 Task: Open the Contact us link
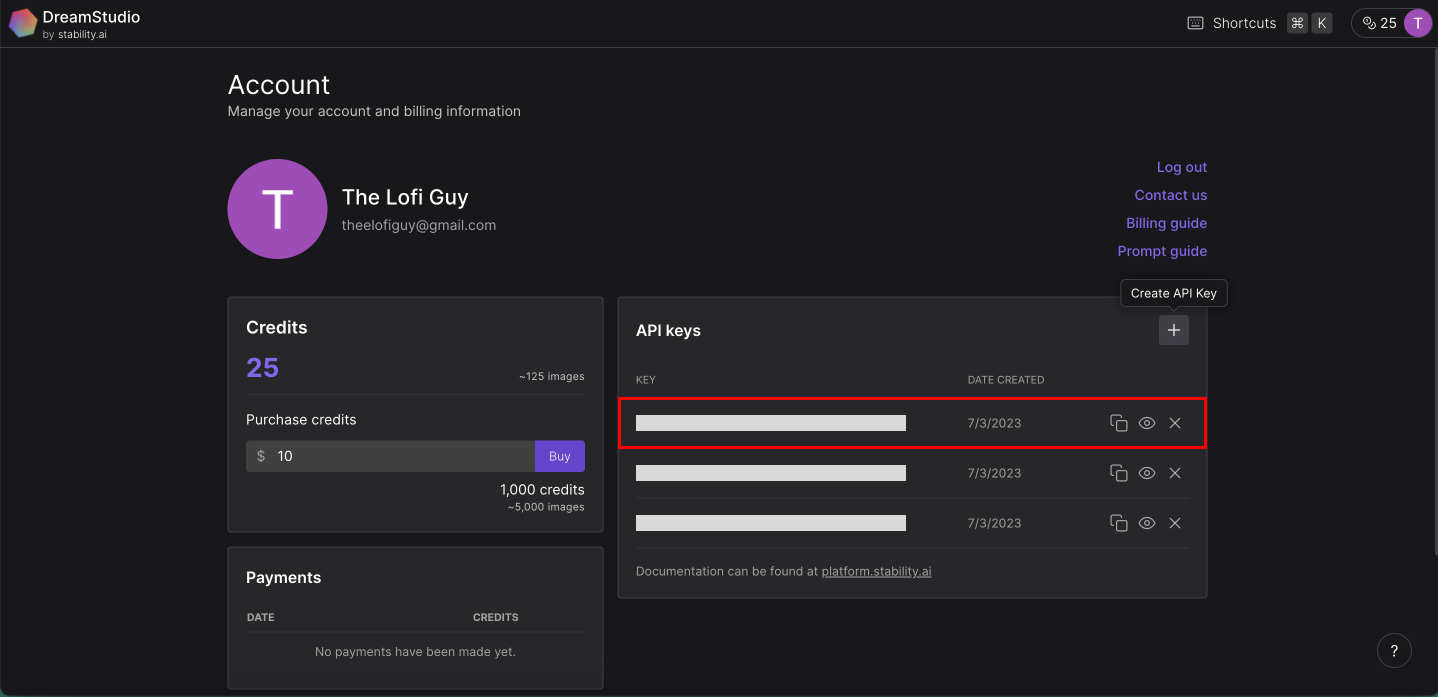1170,195
